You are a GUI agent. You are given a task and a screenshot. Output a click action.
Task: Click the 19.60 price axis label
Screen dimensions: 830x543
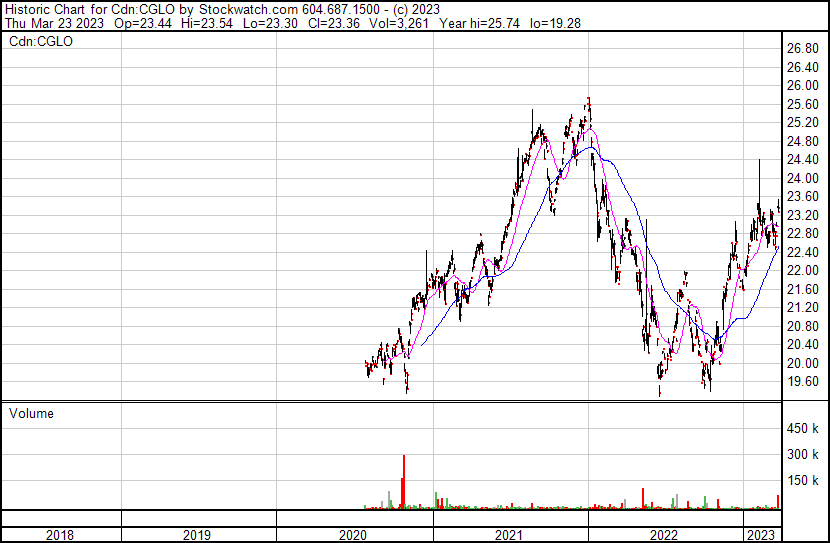804,382
